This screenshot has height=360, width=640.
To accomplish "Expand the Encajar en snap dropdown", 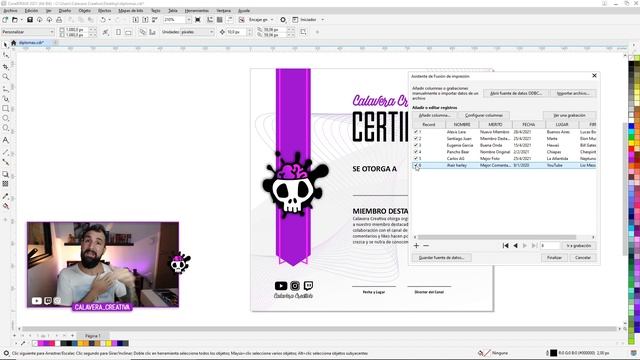I will point(272,20).
